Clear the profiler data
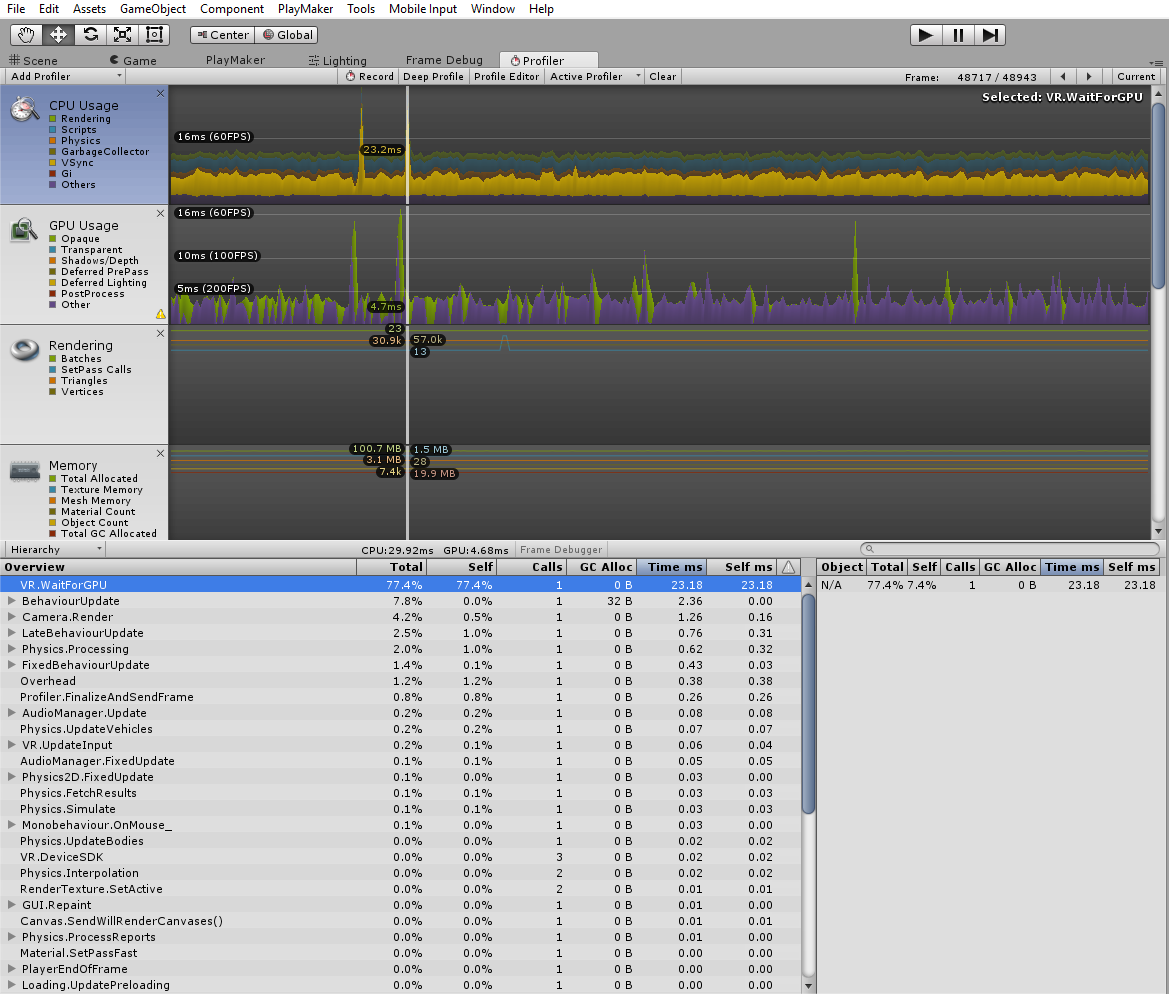The height and width of the screenshot is (994, 1169). (x=662, y=75)
